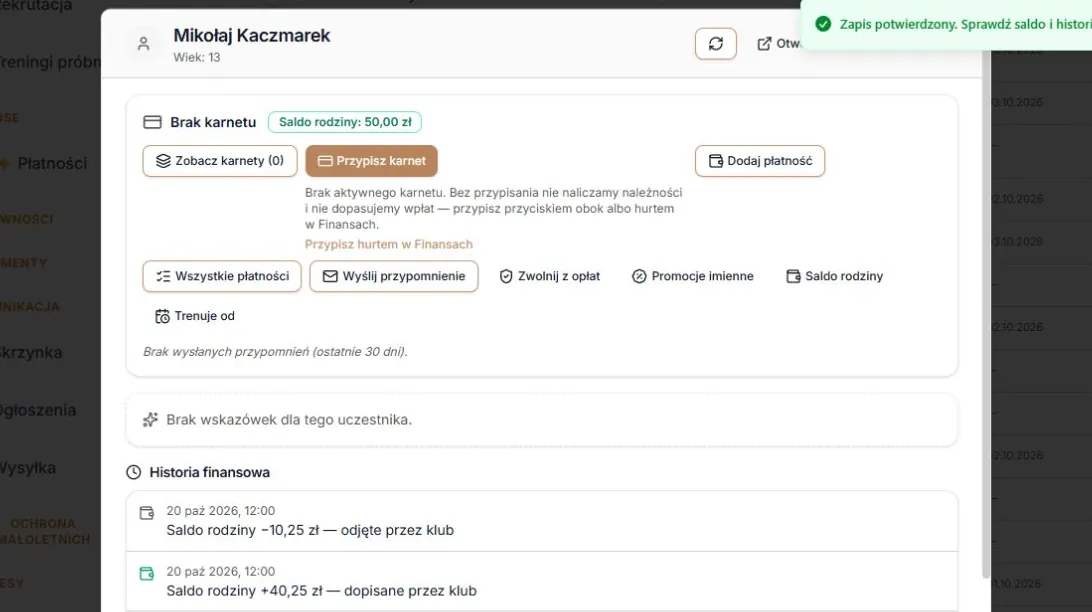
Task: Open Promocje imienne
Action: tap(692, 276)
